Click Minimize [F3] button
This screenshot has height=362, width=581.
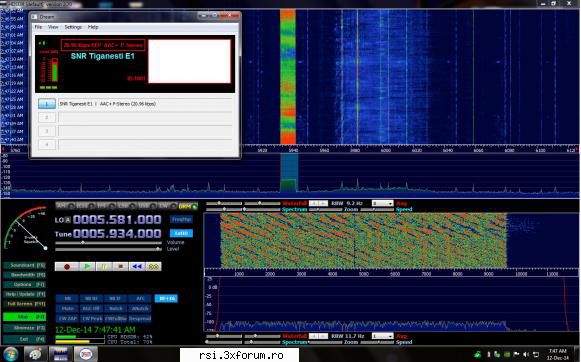tap(24, 328)
